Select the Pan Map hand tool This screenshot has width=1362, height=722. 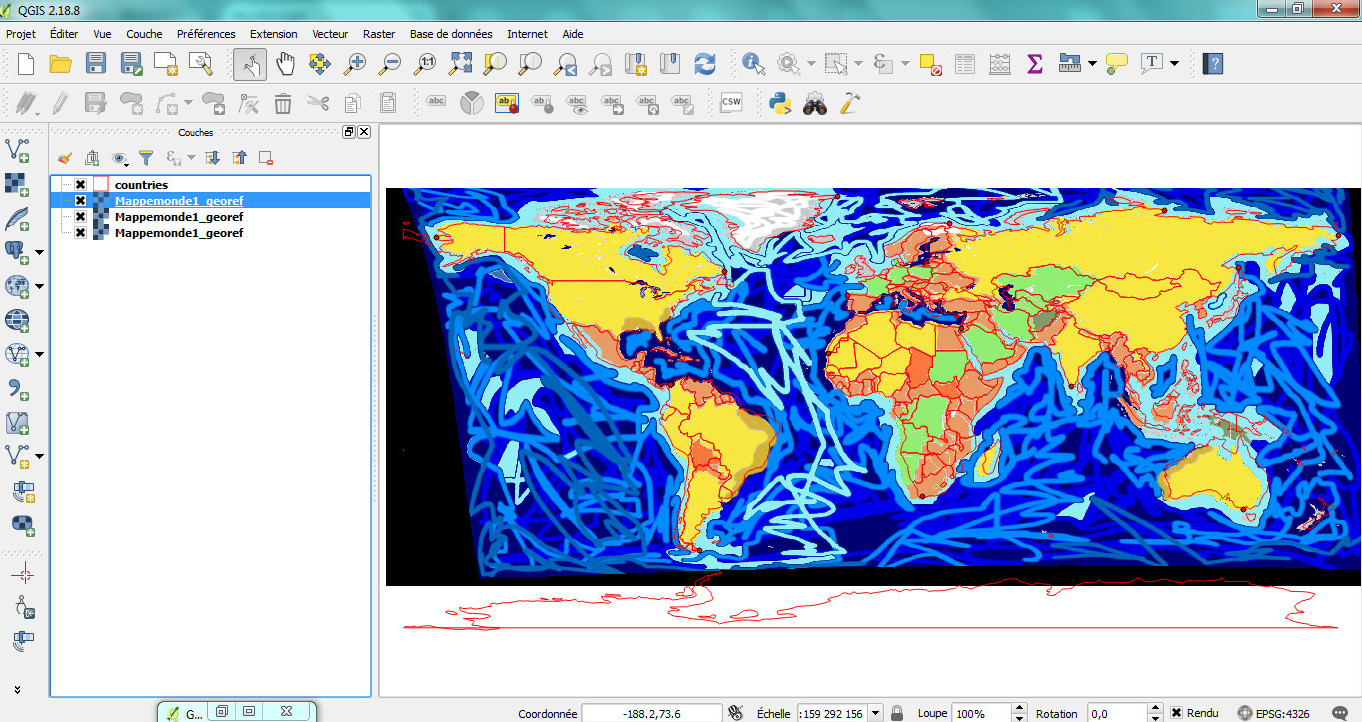285,64
